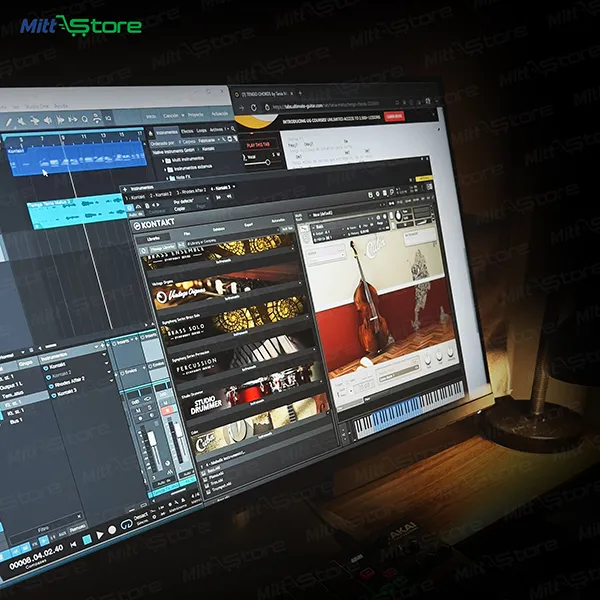
Task: Click the Manage Libraries button in Kontakt
Action: (164, 247)
